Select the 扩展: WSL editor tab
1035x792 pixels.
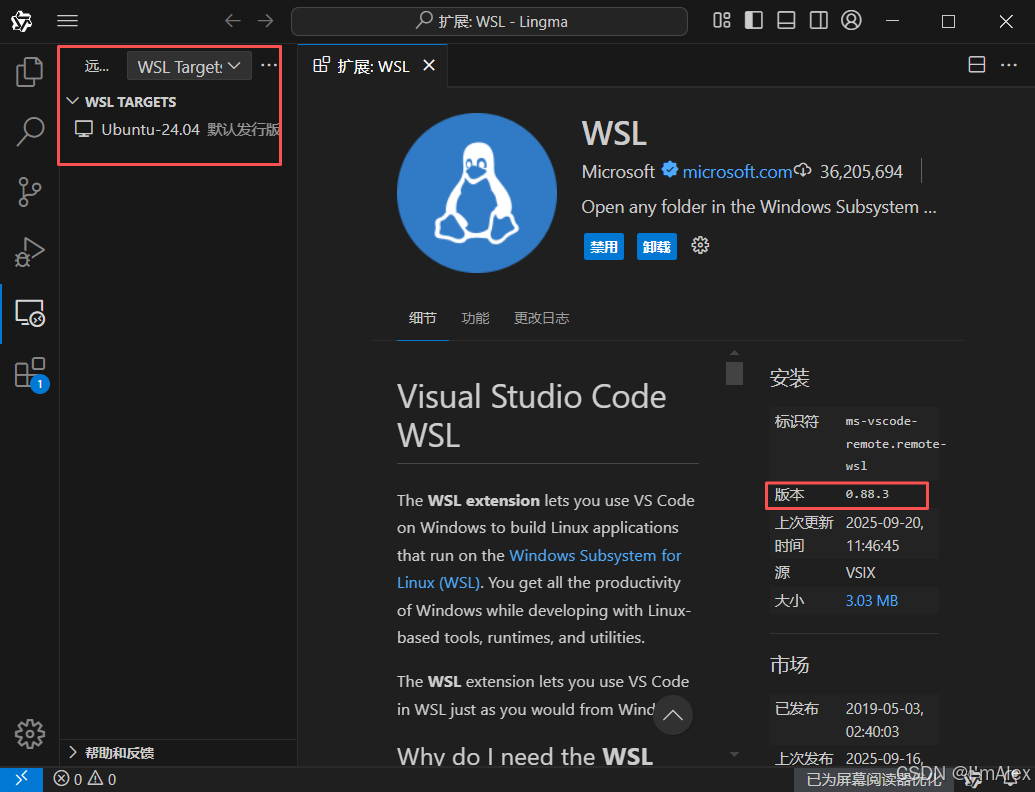pyautogui.click(x=373, y=65)
